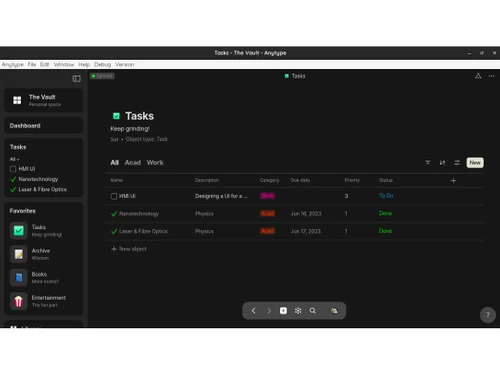Click the Tasks set checkmark icon beside title
Viewport: 500px width, 375px height.
tap(116, 116)
